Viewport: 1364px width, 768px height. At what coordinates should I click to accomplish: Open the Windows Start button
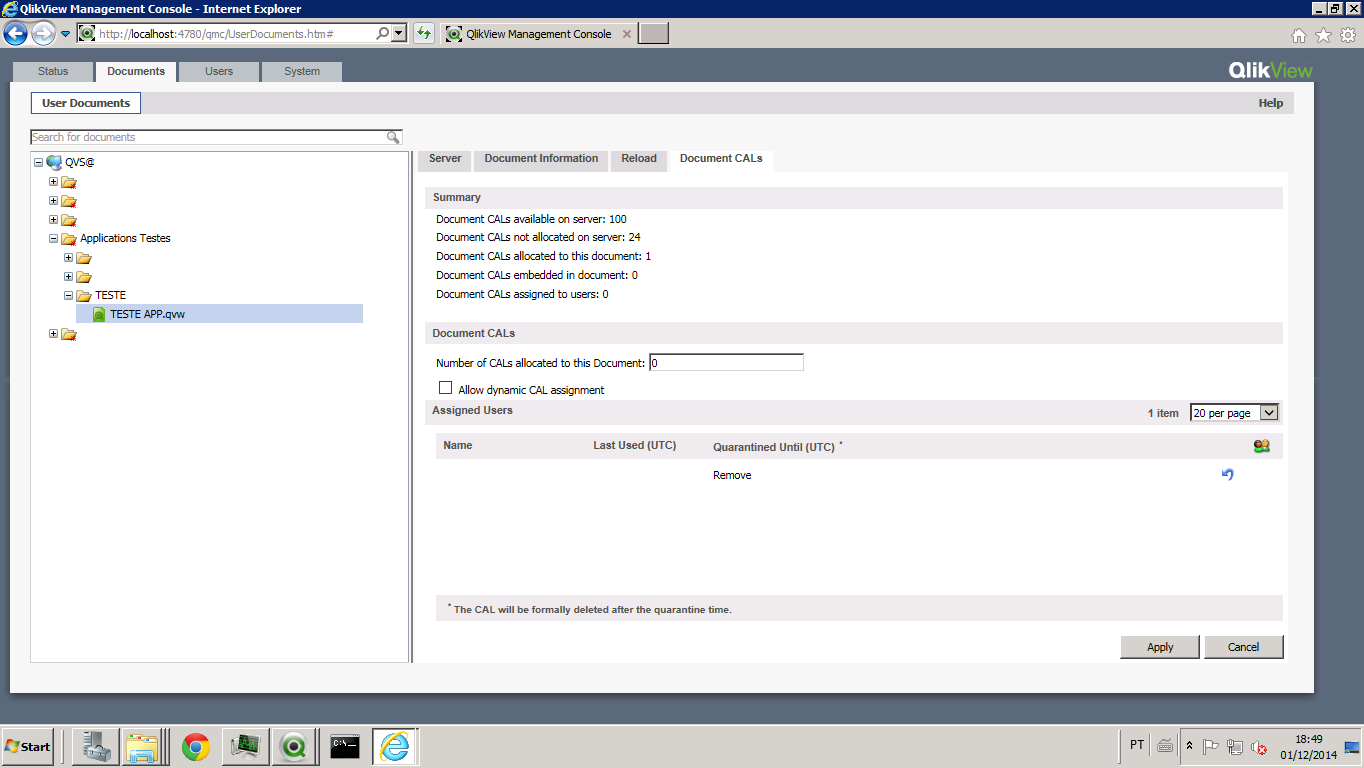pyautogui.click(x=28, y=747)
